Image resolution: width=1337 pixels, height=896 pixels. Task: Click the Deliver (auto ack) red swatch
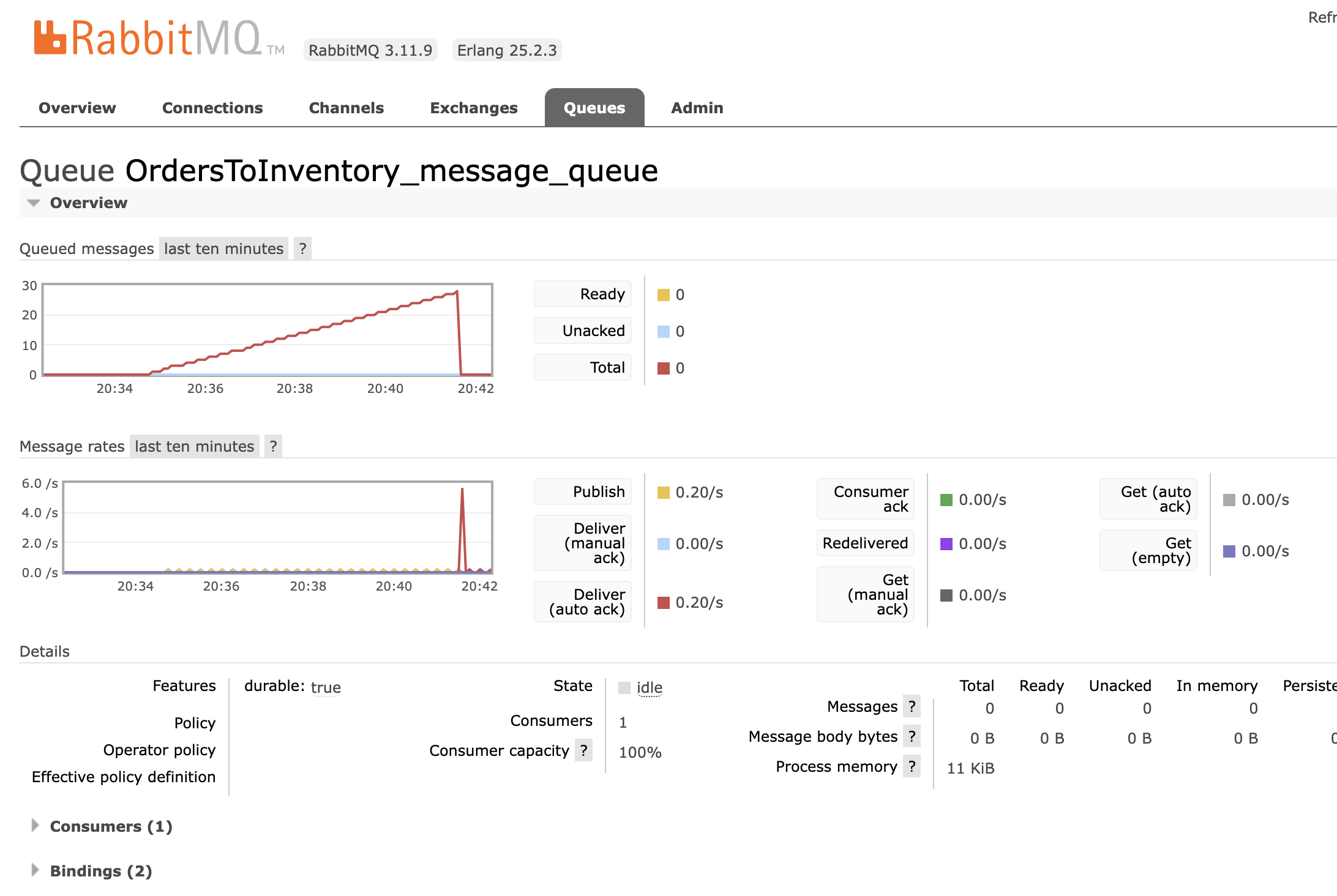(664, 603)
